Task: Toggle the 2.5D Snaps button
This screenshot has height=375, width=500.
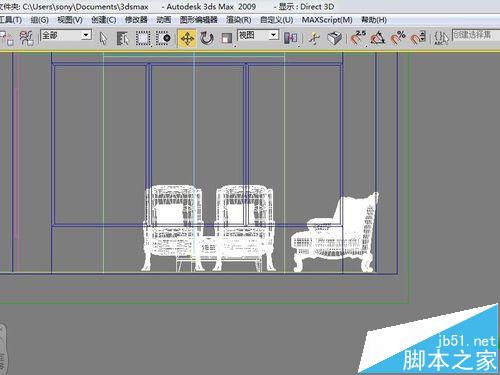Action: pos(358,38)
